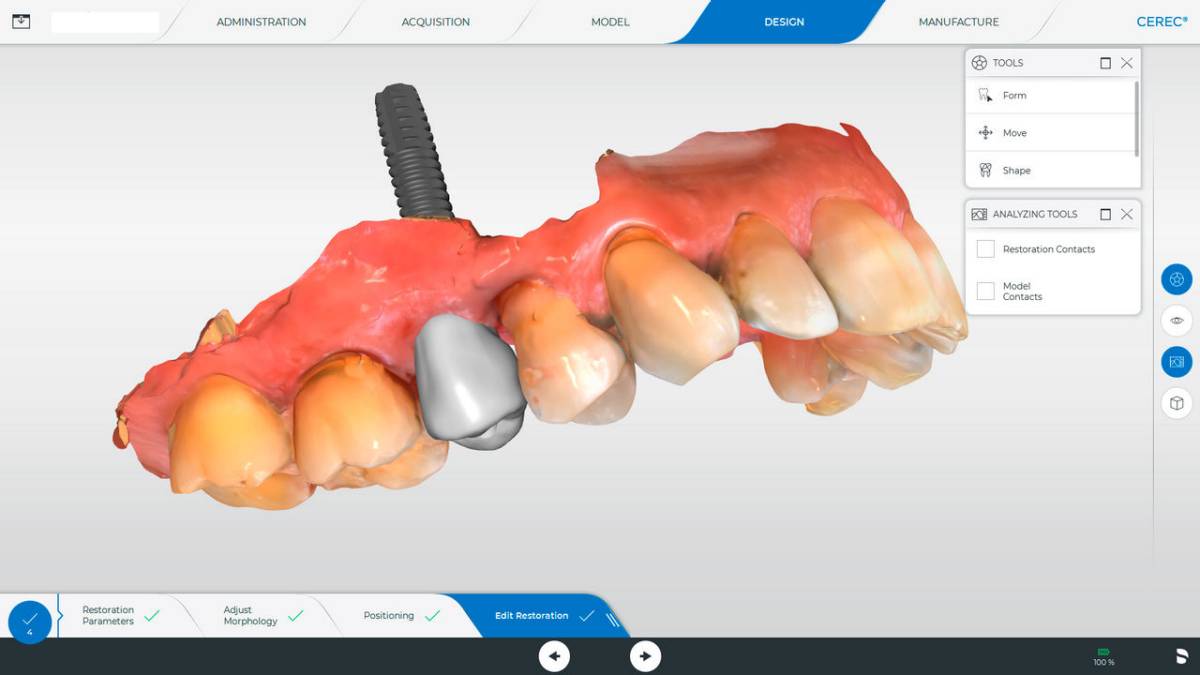Go to the Positioning step
The height and width of the screenshot is (675, 1200).
tap(389, 616)
